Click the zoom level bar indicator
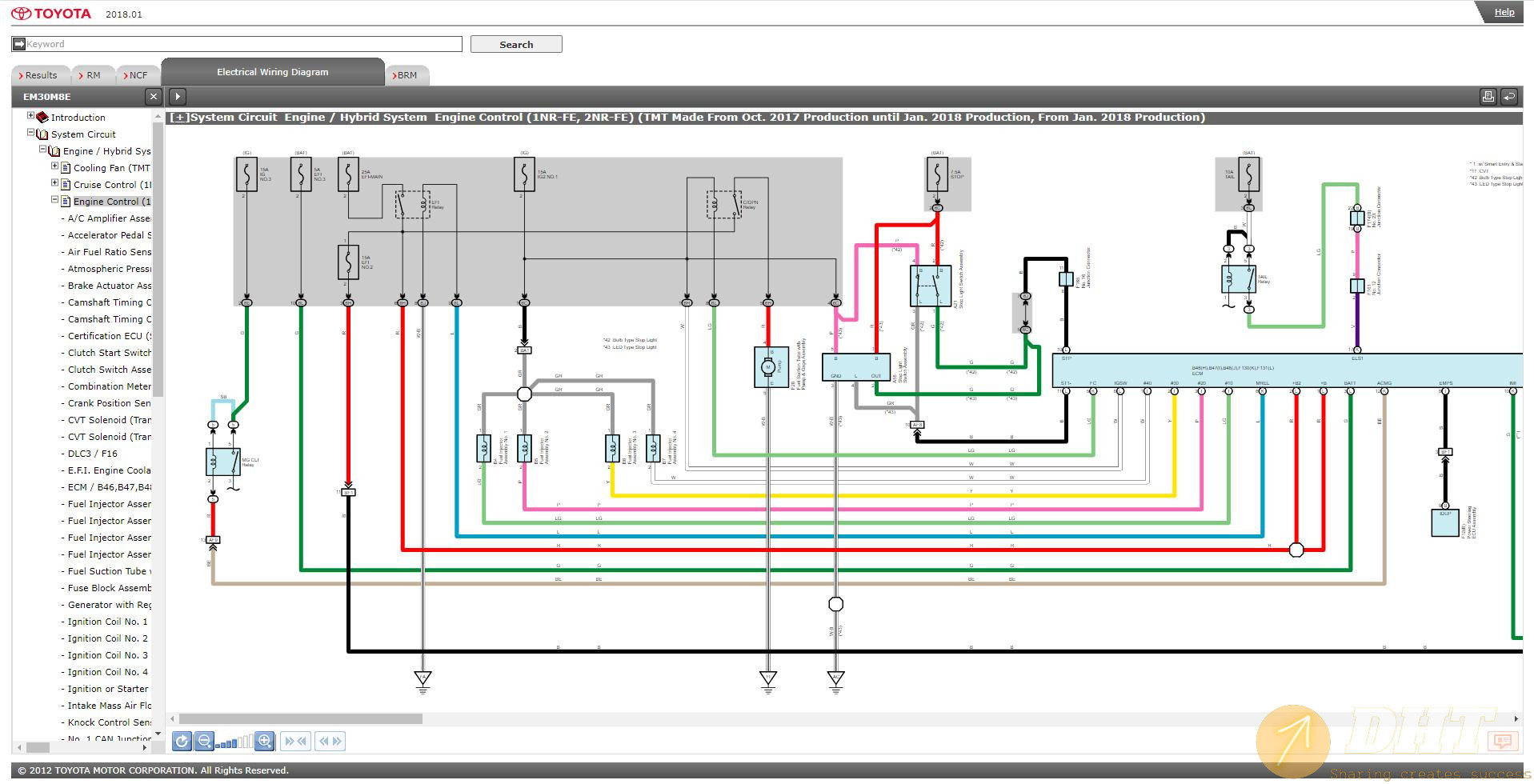Viewport: 1534px width, 784px height. click(234, 742)
